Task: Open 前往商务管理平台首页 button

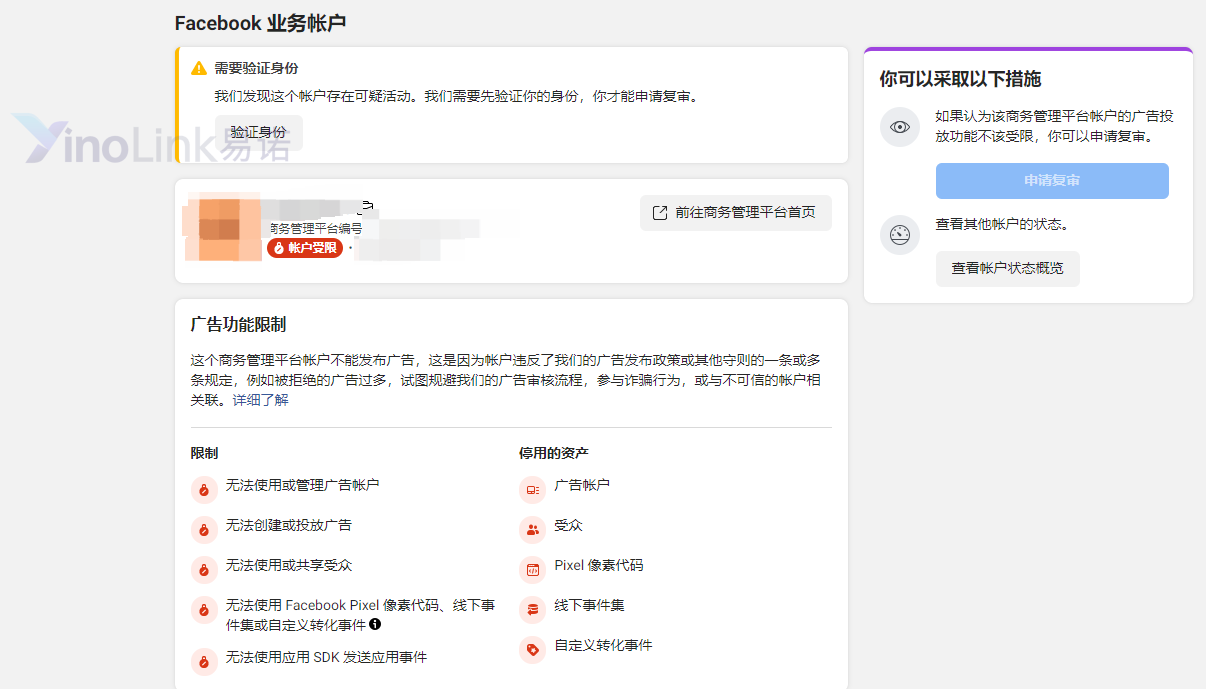Action: coord(735,213)
